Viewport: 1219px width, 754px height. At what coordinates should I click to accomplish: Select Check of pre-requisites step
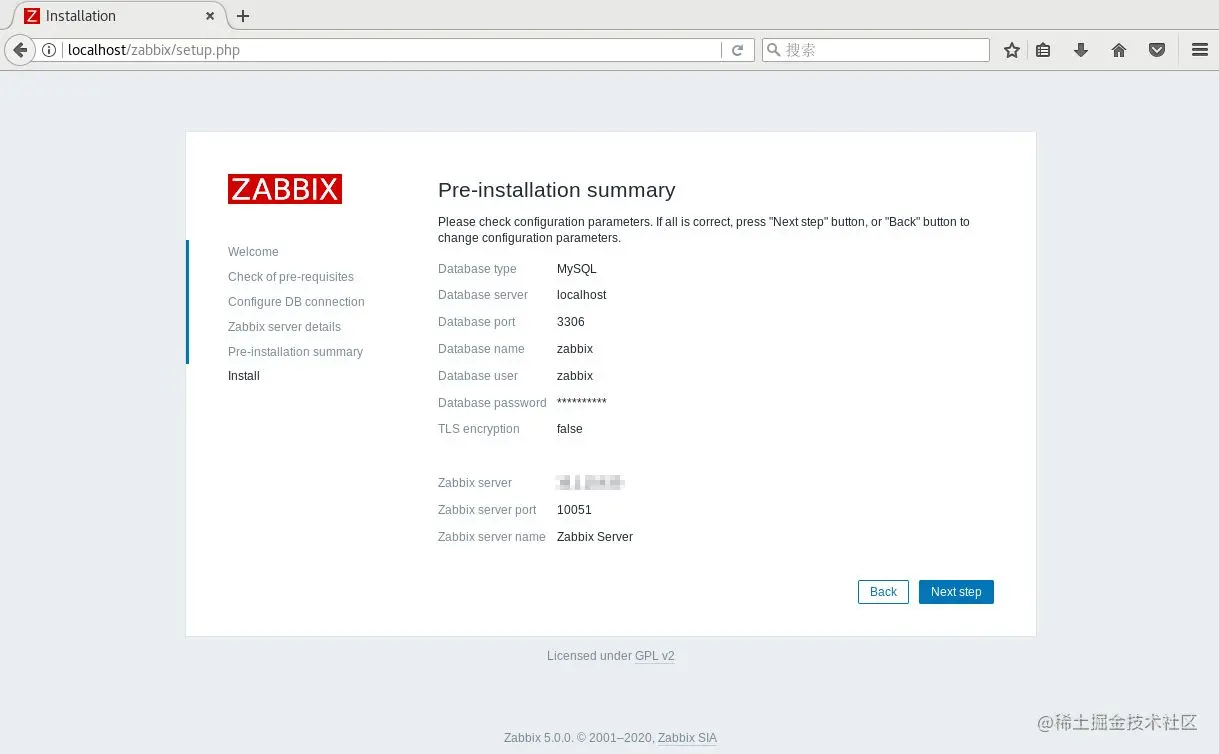[291, 277]
